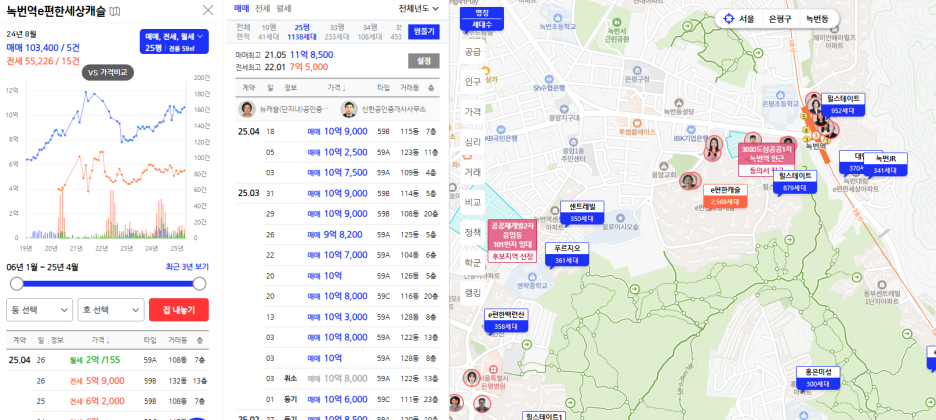Select the 34평 108세대 size tab
Image resolution: width=936 pixels, height=420 pixels.
click(370, 32)
